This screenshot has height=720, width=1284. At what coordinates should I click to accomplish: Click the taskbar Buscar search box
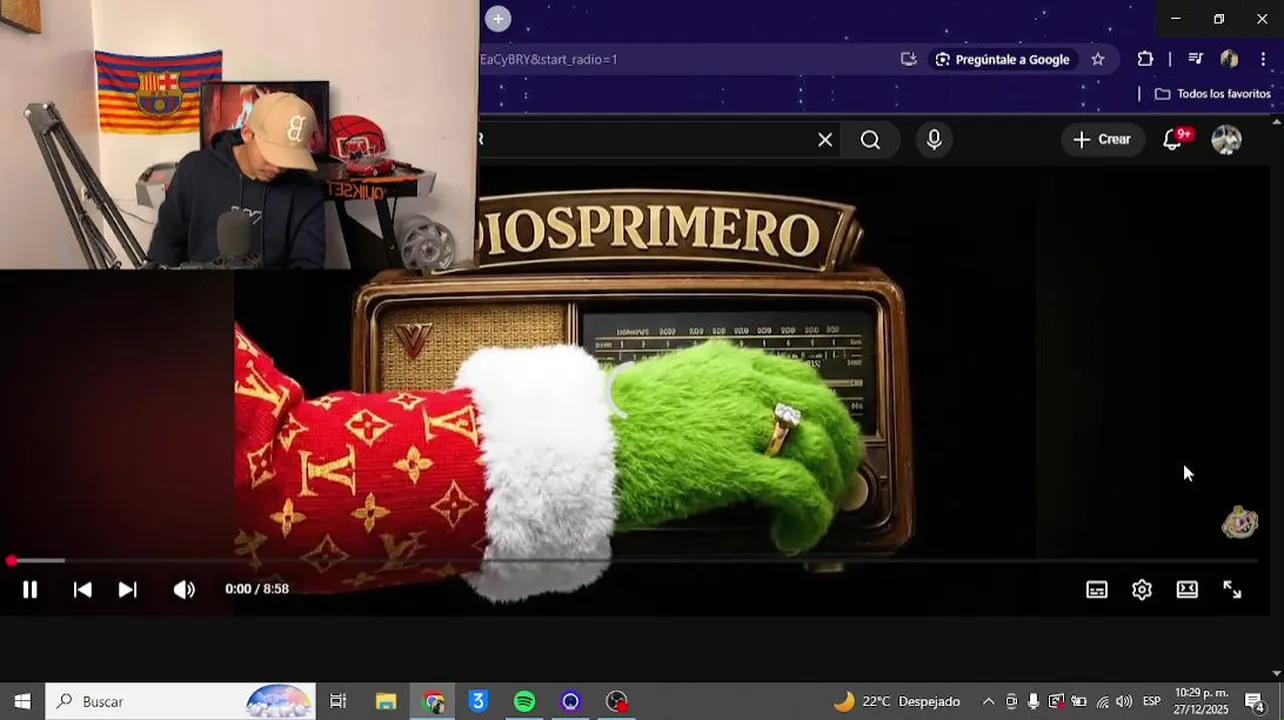click(181, 701)
